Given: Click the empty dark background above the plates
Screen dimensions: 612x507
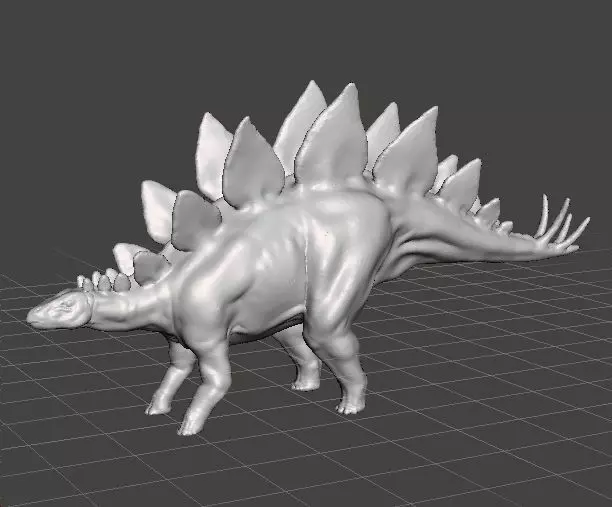Looking at the screenshot, I should [x=304, y=39].
